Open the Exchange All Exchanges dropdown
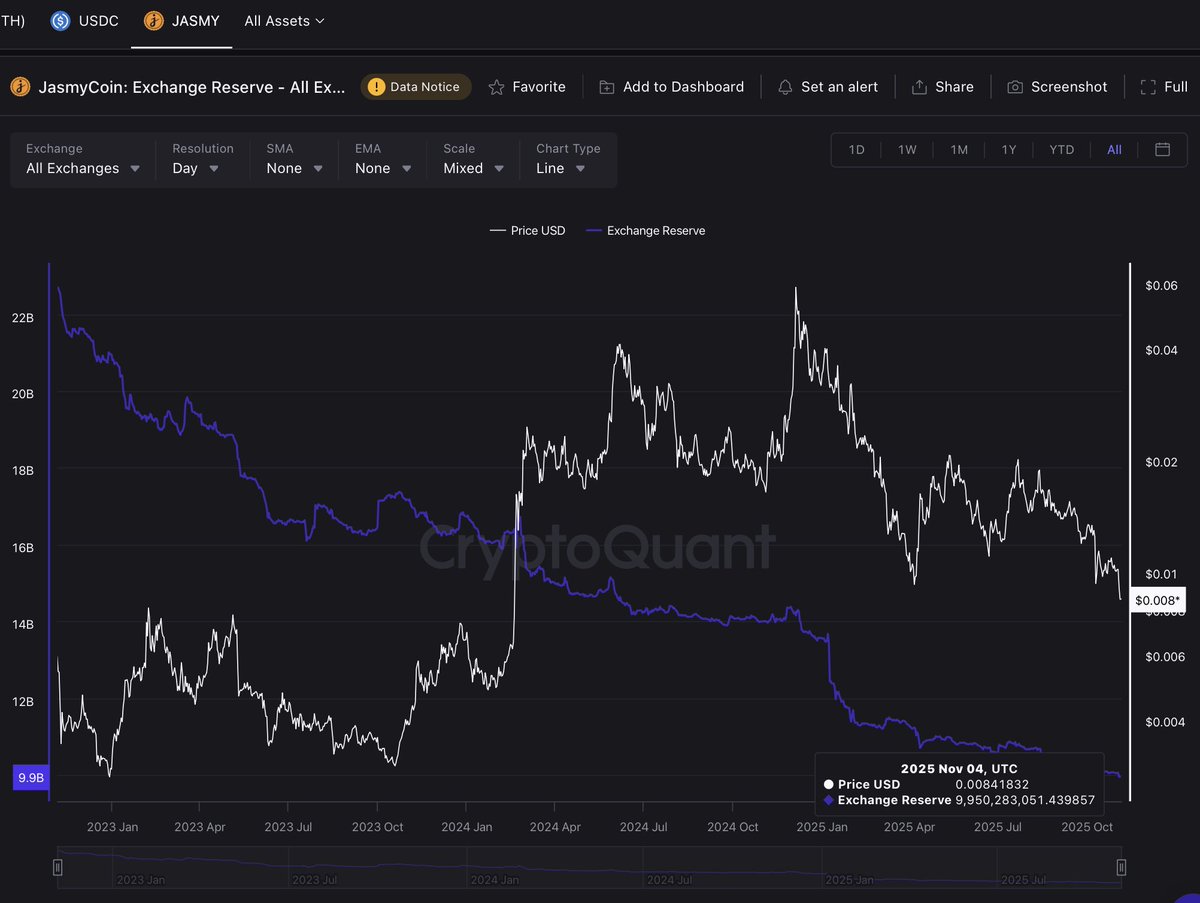Image resolution: width=1200 pixels, height=903 pixels. tap(83, 159)
